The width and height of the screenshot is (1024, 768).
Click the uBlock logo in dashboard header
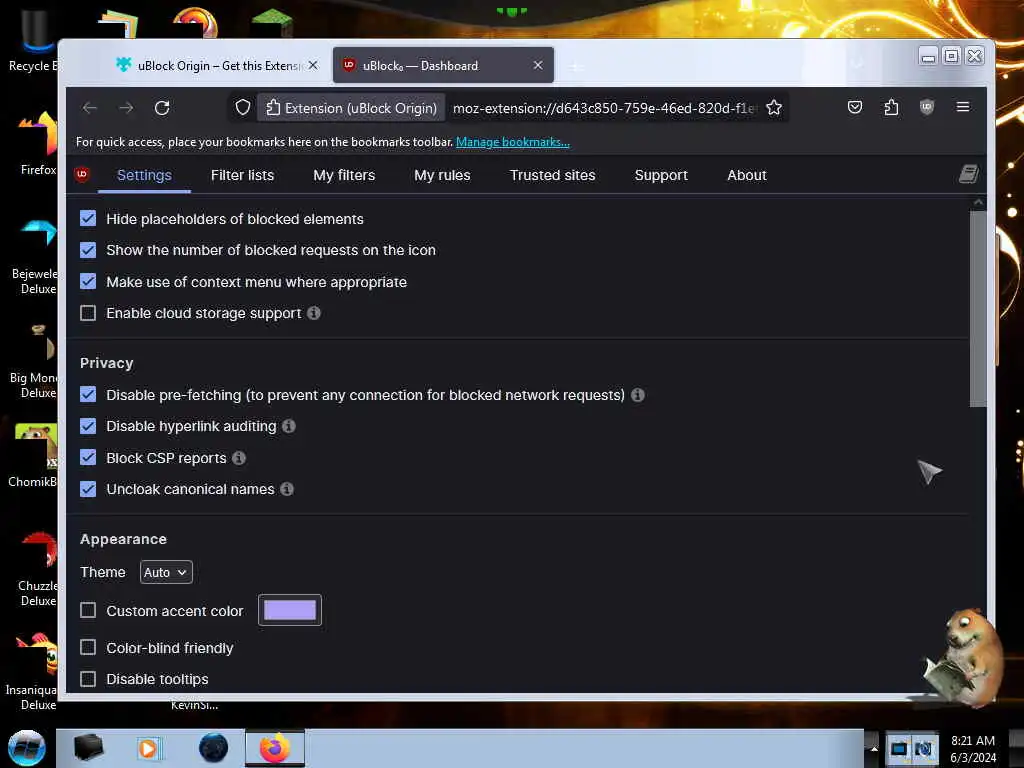(x=82, y=174)
